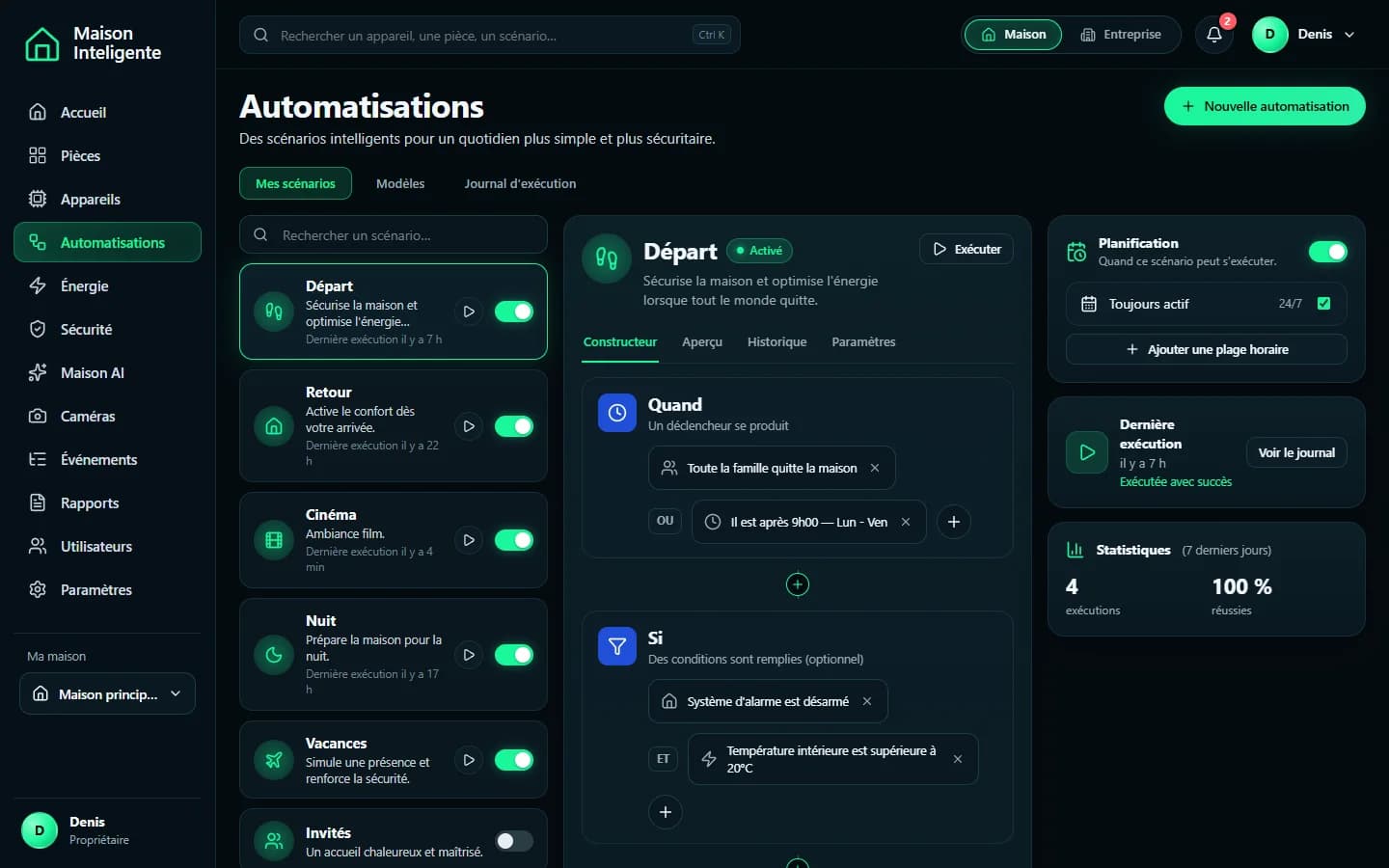Screen dimensions: 1389x868
Task: Open Appareils in the sidebar
Action: click(107, 199)
